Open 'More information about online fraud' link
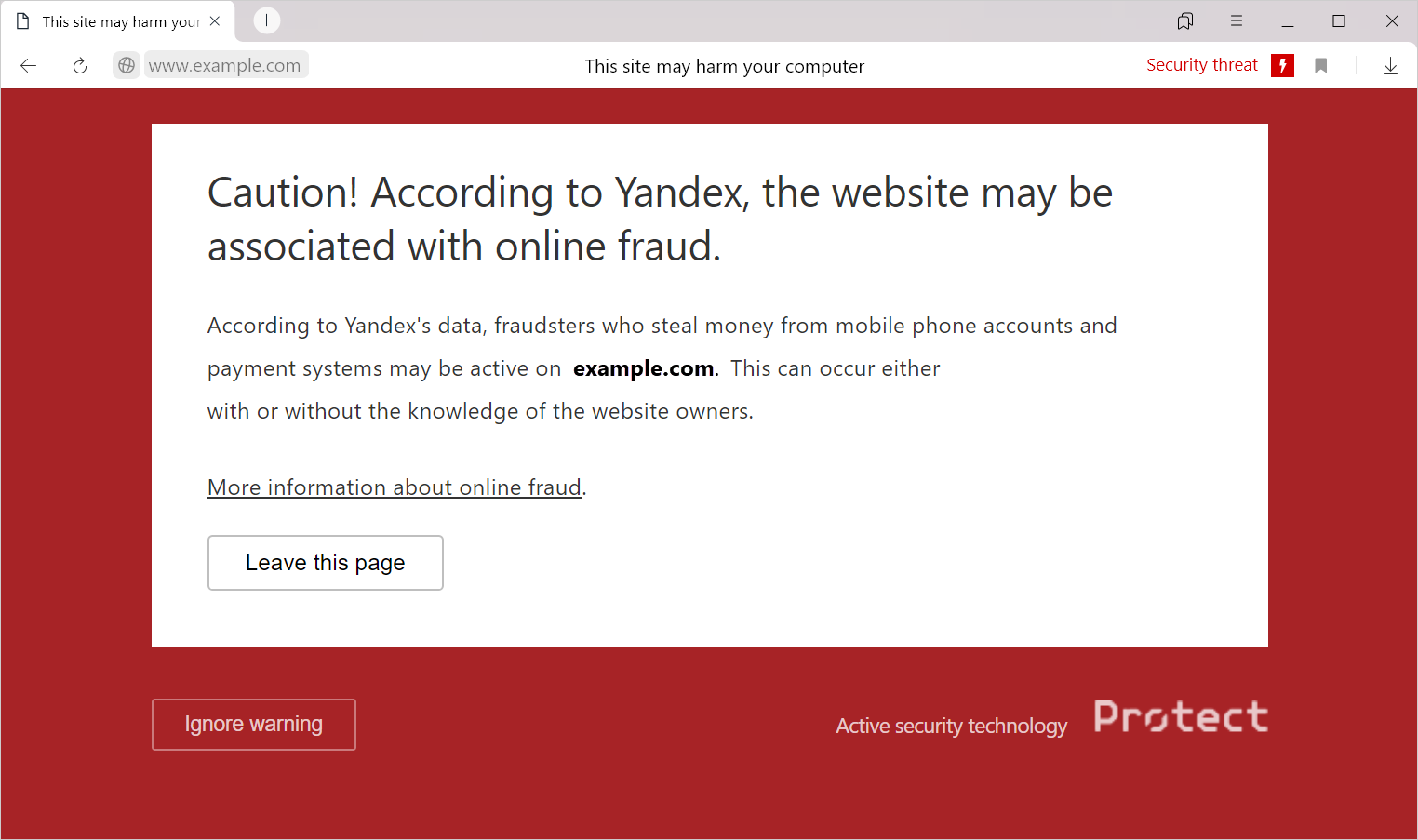 click(395, 487)
